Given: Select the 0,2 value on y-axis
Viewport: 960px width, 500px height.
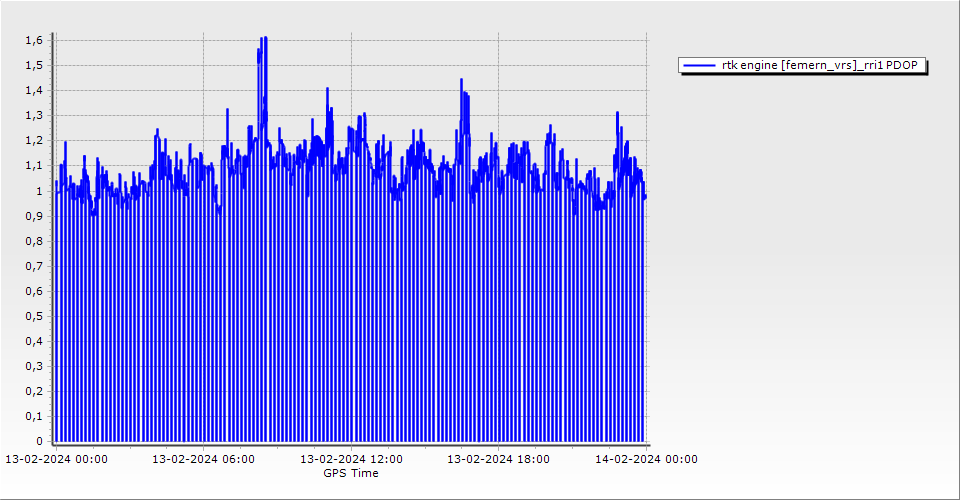Looking at the screenshot, I should [33, 391].
